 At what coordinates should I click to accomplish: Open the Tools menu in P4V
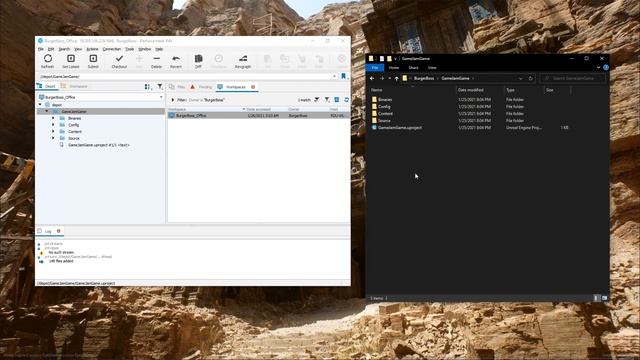click(129, 49)
